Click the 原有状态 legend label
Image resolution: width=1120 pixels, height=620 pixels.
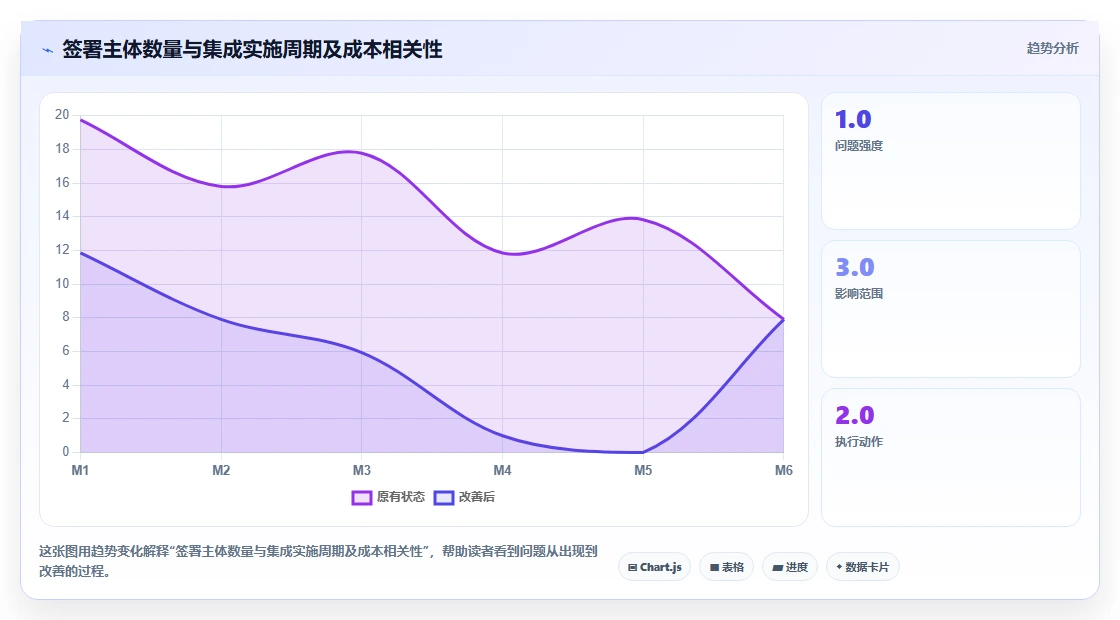(401, 497)
